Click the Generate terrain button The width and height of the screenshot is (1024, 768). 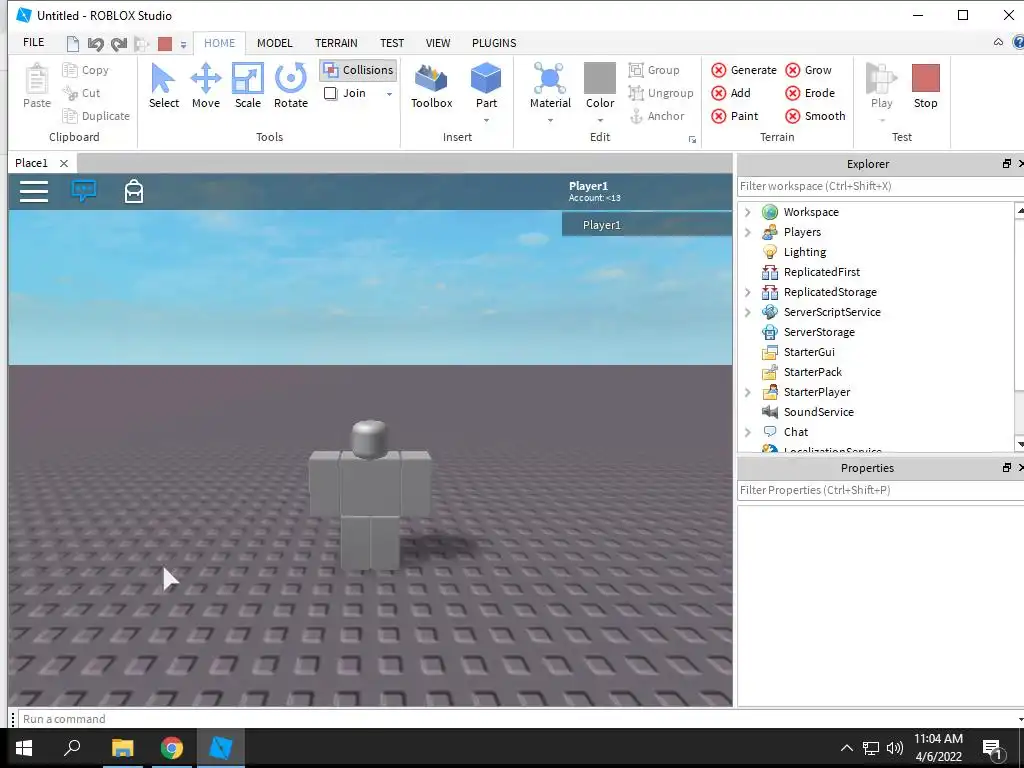[744, 70]
